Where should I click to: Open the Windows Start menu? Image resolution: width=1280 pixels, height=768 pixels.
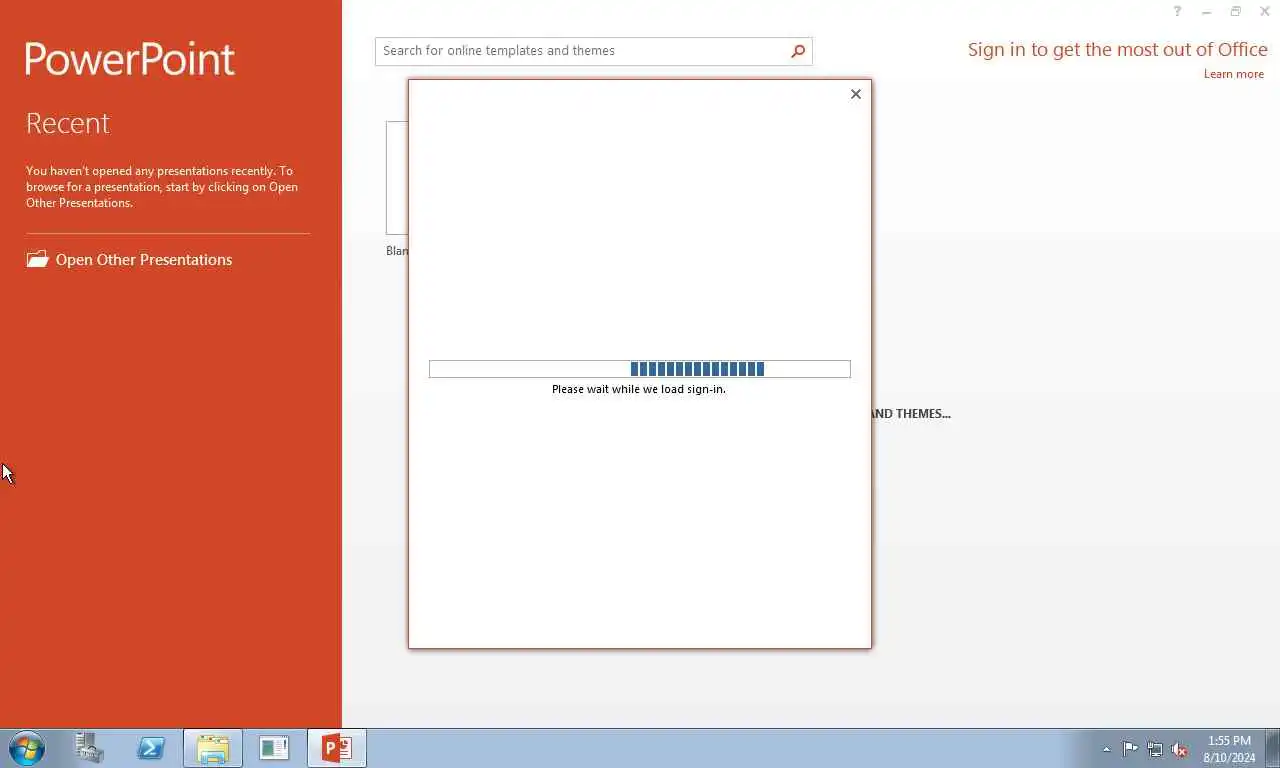[26, 748]
